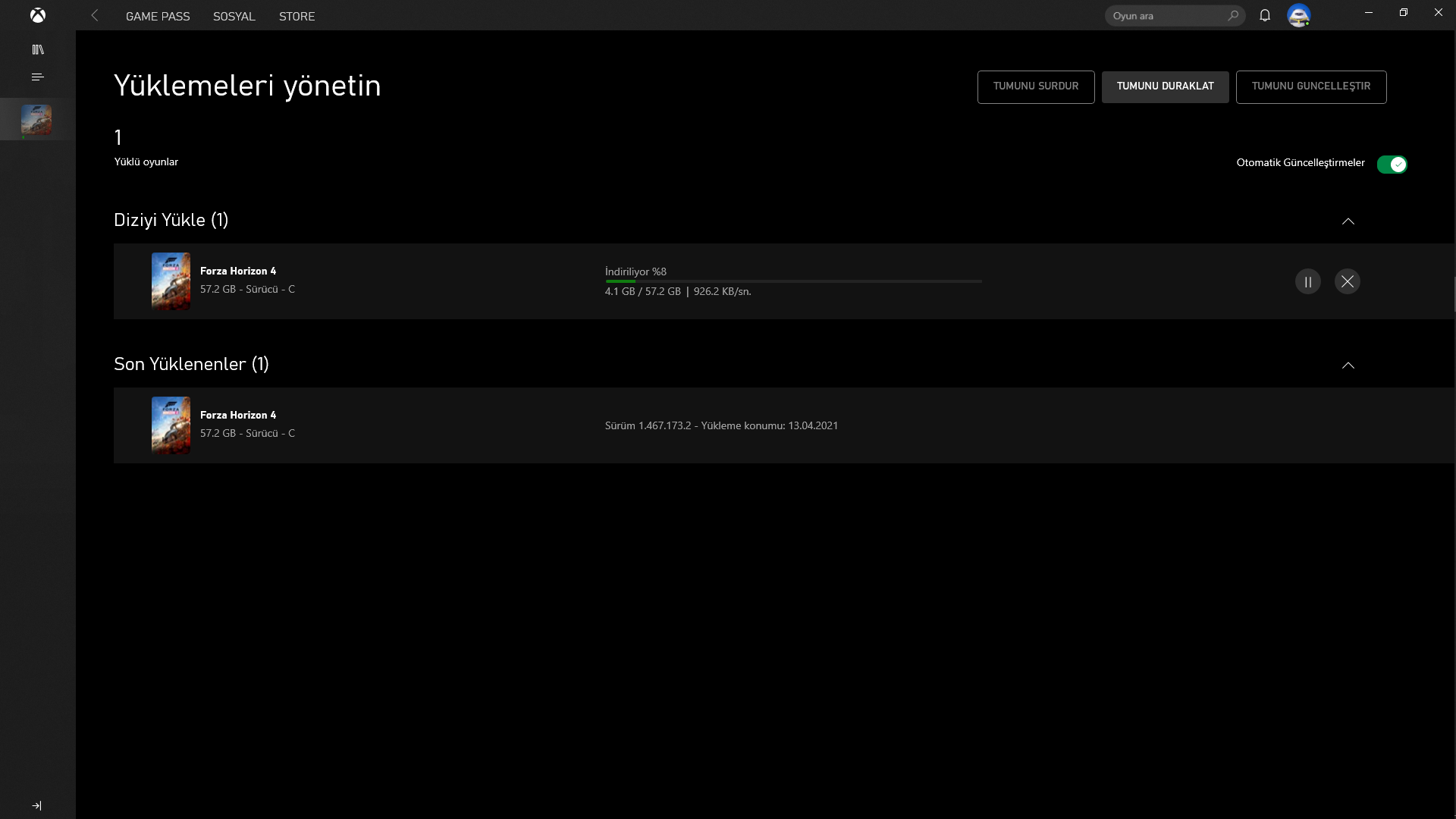Click TUMUNU DURAKLAT button
The width and height of the screenshot is (1456, 819).
[x=1165, y=86]
